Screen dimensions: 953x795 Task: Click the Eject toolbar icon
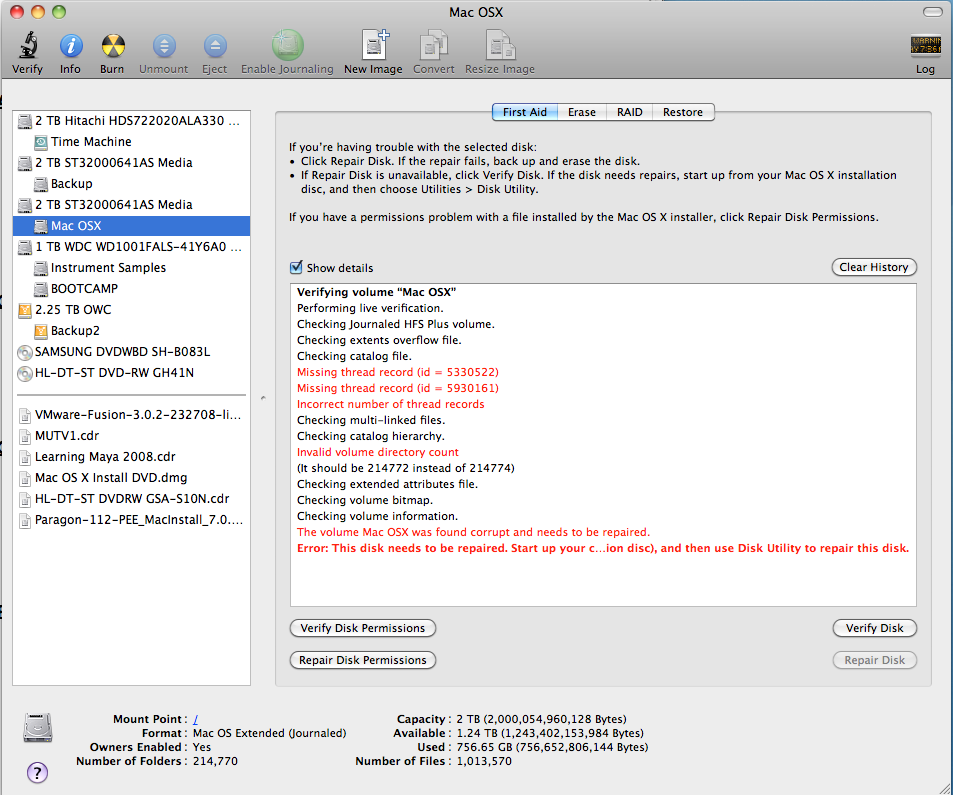pos(215,46)
